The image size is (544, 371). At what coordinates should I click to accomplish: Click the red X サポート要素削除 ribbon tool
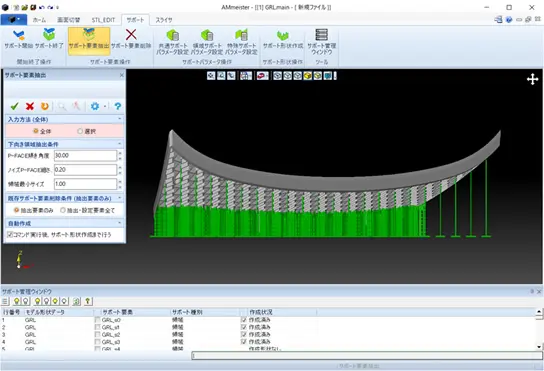131,39
